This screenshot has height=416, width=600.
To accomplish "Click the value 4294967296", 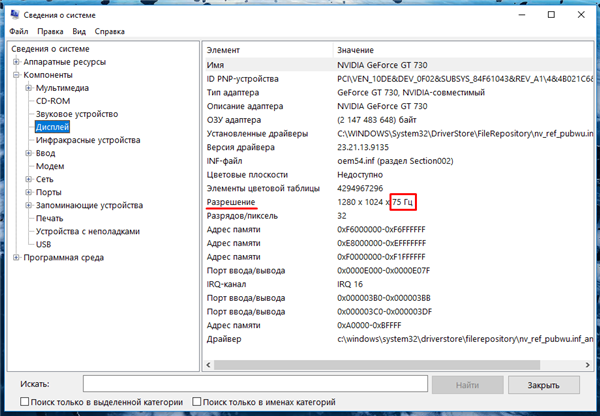I will [x=360, y=188].
